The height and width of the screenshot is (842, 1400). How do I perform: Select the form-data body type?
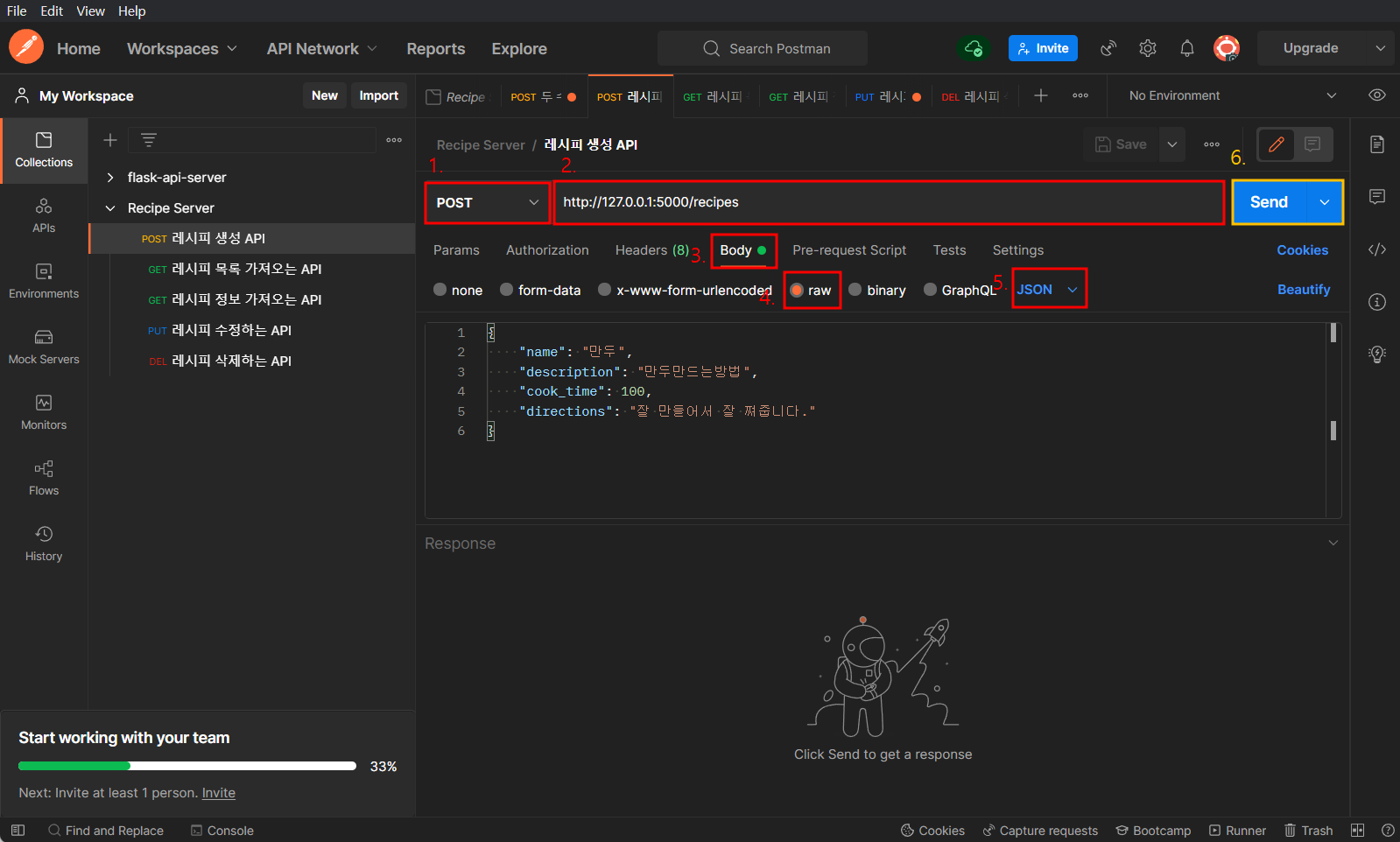click(540, 290)
